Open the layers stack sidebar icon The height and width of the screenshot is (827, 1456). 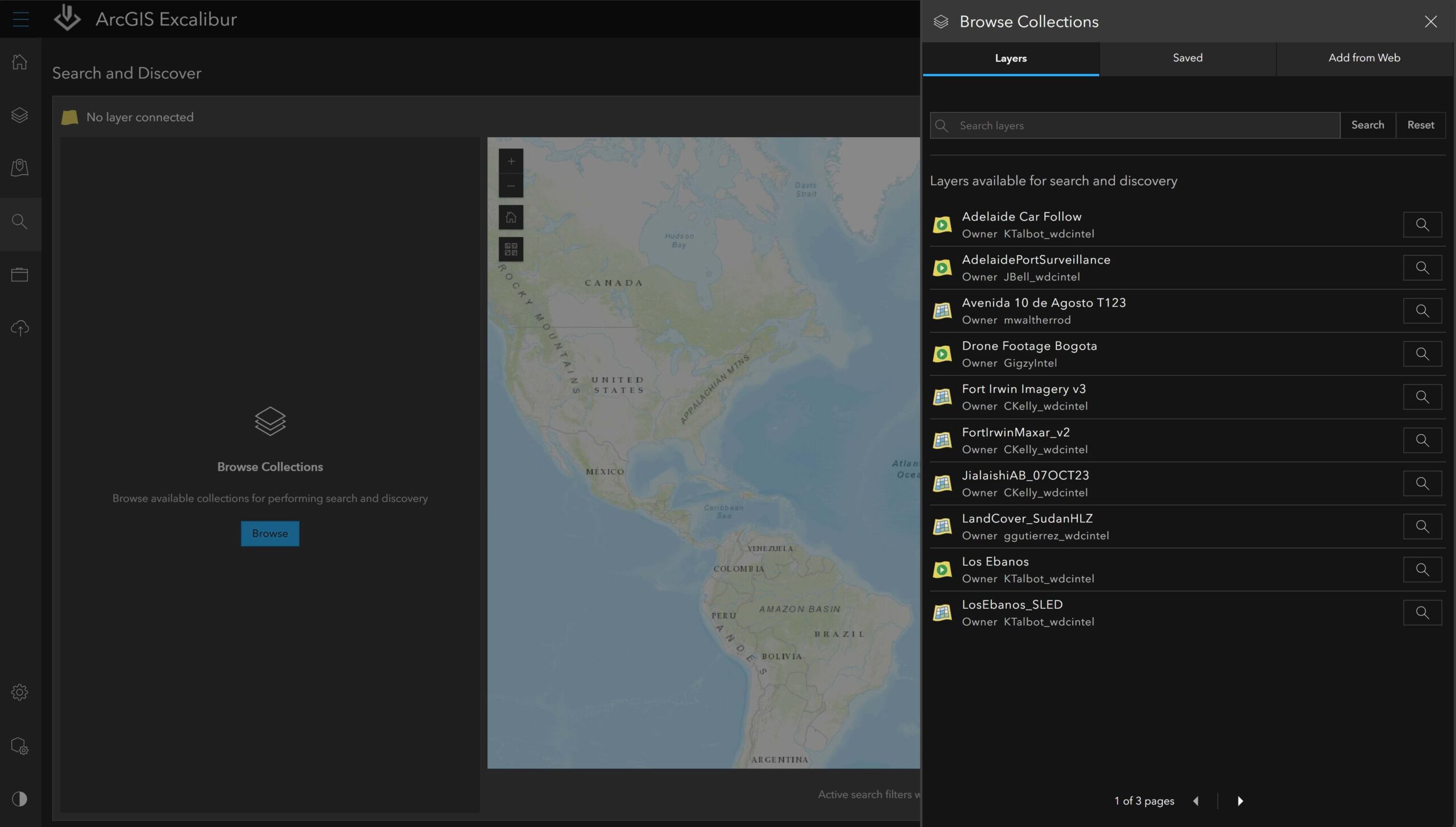pos(20,115)
